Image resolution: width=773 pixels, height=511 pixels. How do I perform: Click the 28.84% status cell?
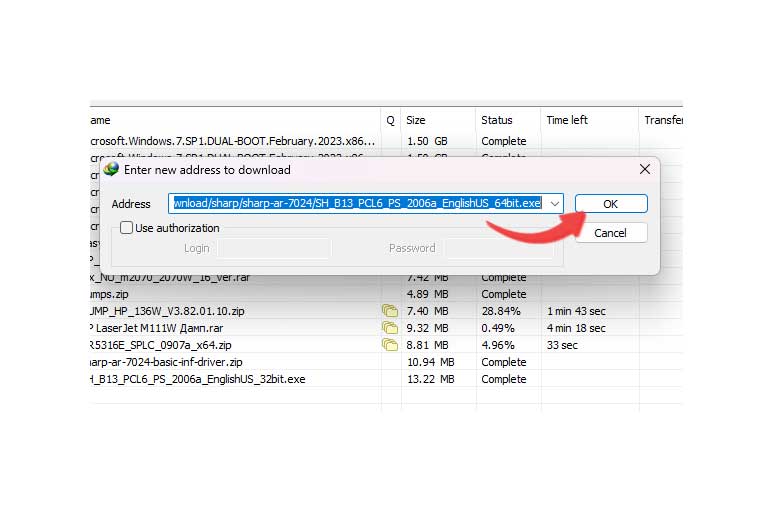pos(500,311)
